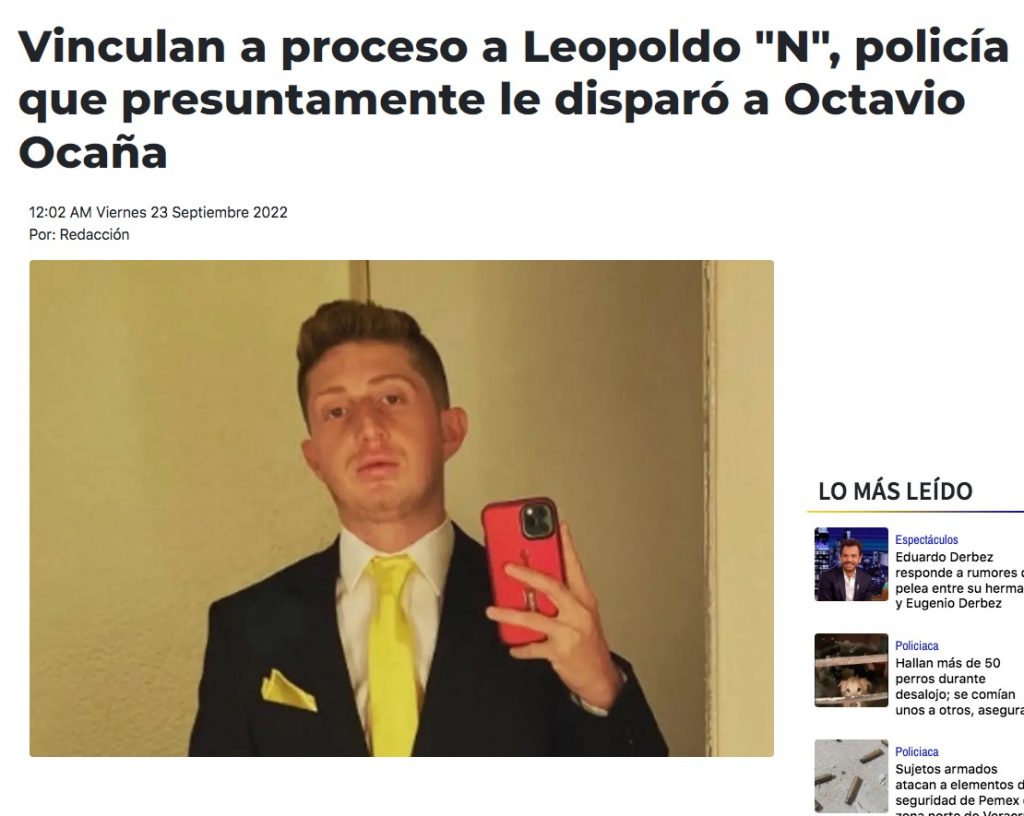Open the caged dogs story thumbnail
The height and width of the screenshot is (816, 1024).
coord(851,670)
